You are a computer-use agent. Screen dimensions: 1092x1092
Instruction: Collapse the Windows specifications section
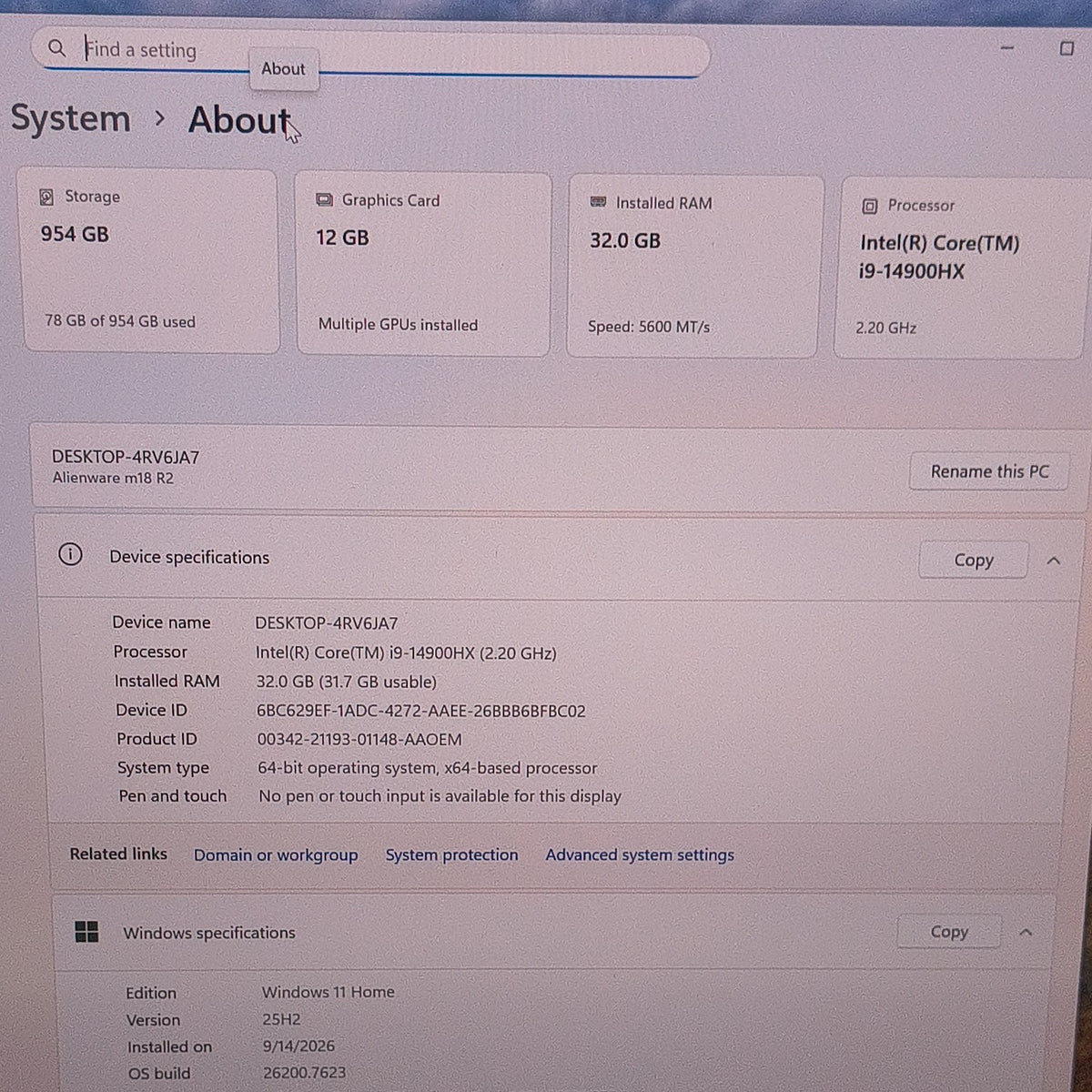pyautogui.click(x=1026, y=932)
